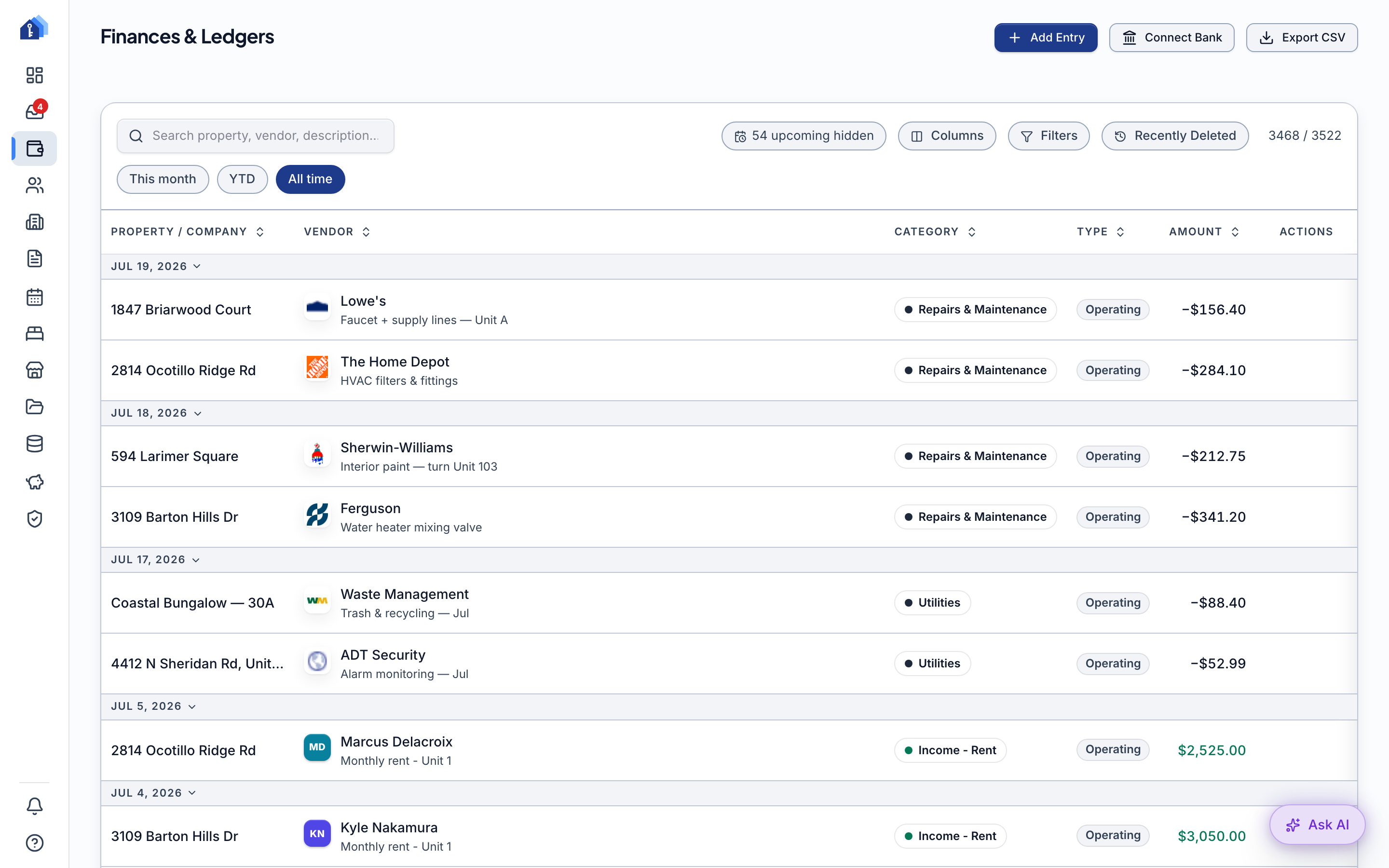This screenshot has width=1389, height=868.
Task: Open the buildings properties icon in sidebar
Action: tap(34, 222)
